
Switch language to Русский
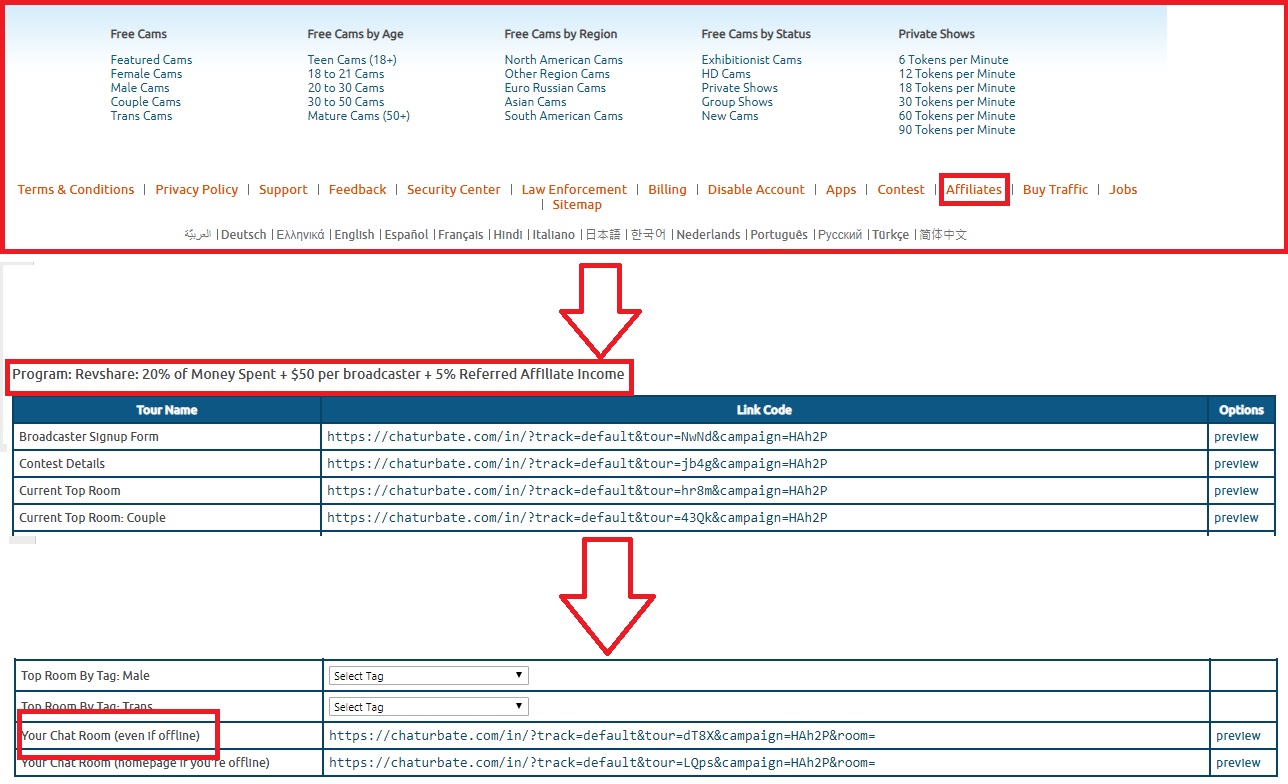840,235
